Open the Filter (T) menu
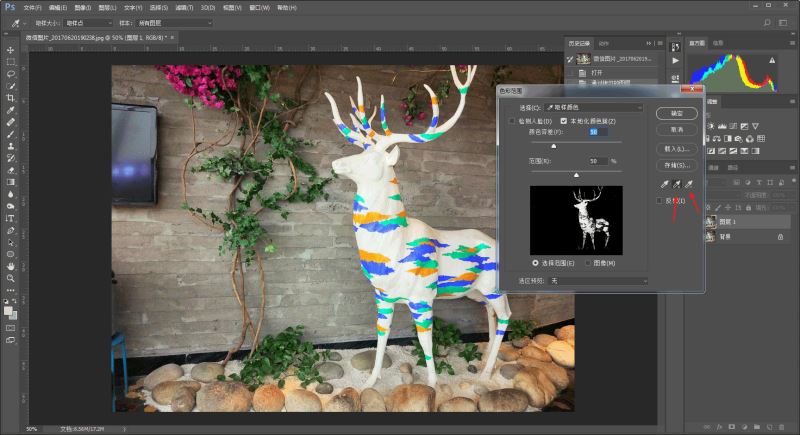800x435 pixels. 184,8
